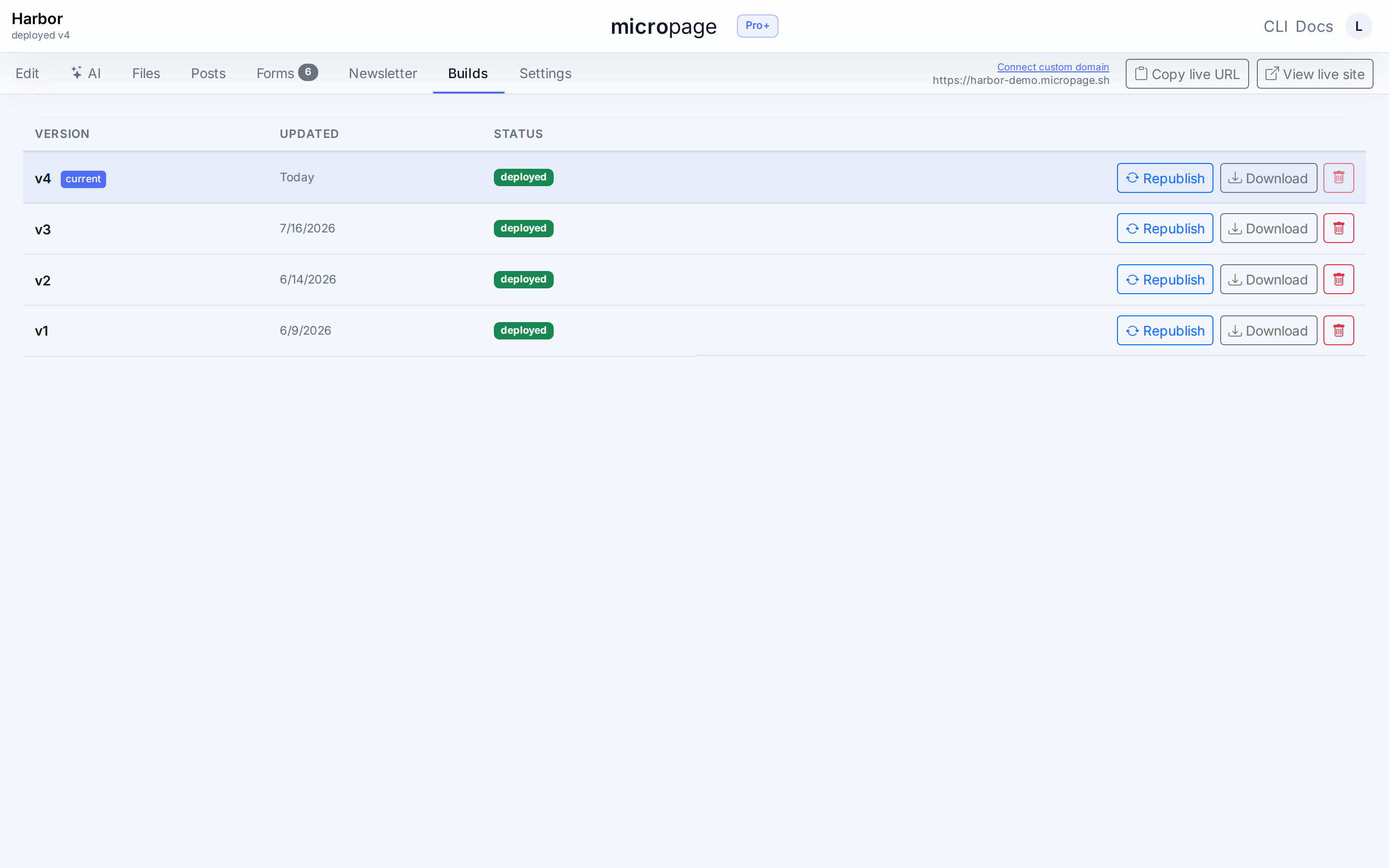1389x868 pixels.
Task: Download the v4 build
Action: [x=1268, y=178]
